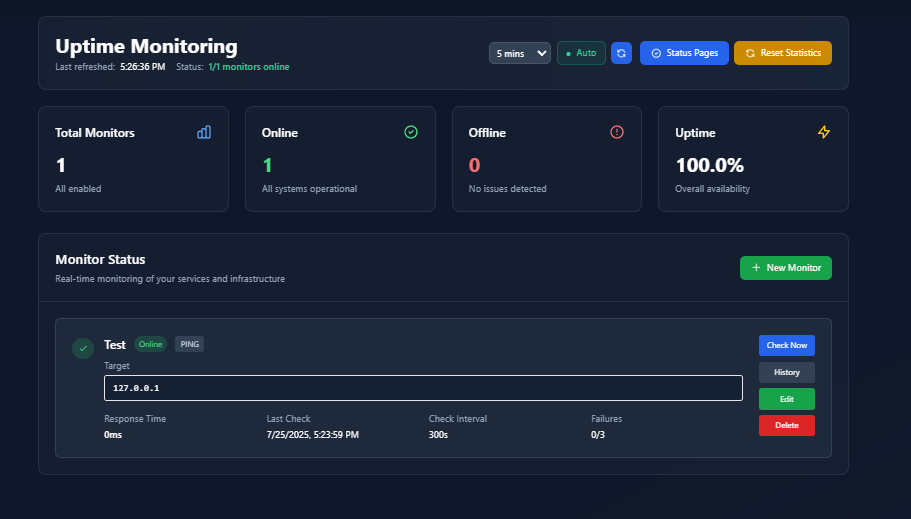Click the bar chart icon in Total Monitors

[x=204, y=132]
